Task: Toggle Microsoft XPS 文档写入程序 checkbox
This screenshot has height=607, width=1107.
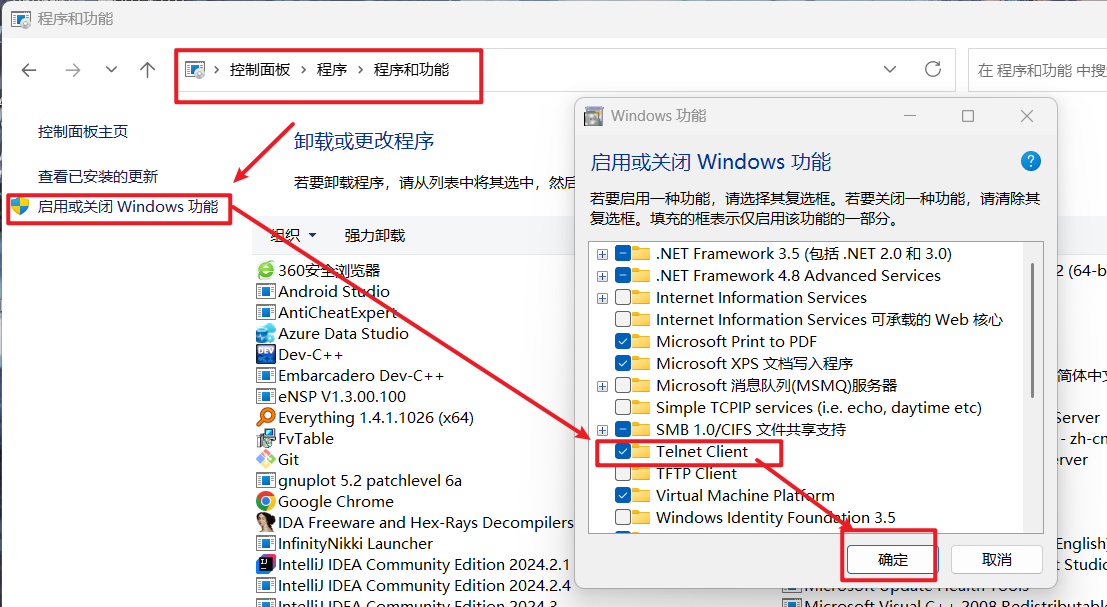Action: 623,363
